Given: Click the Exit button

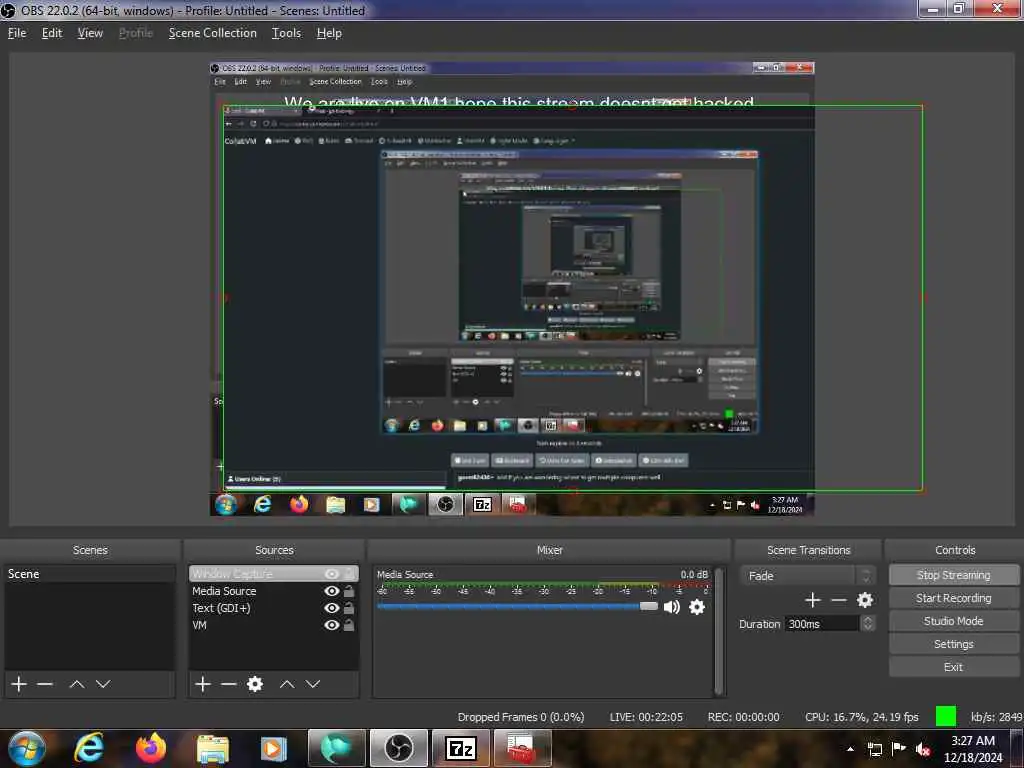Looking at the screenshot, I should [x=953, y=667].
